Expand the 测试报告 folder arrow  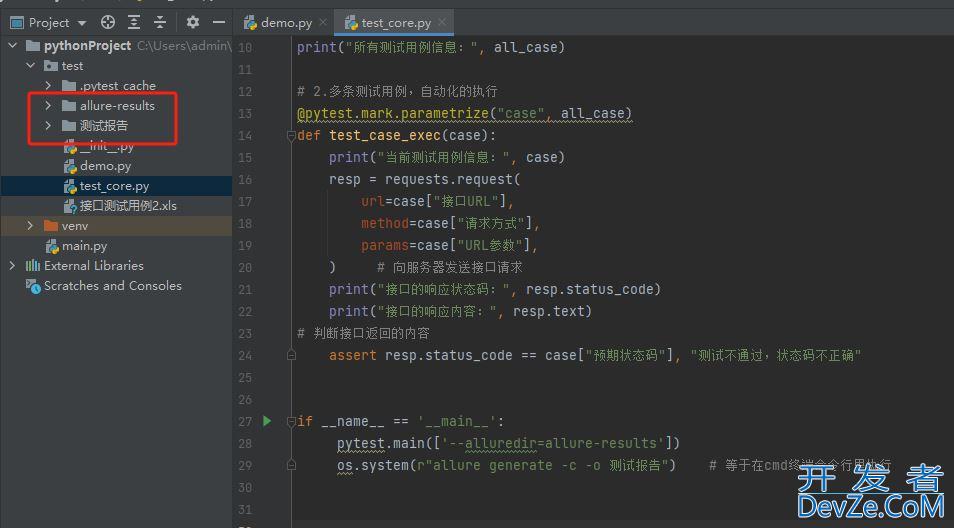48,126
